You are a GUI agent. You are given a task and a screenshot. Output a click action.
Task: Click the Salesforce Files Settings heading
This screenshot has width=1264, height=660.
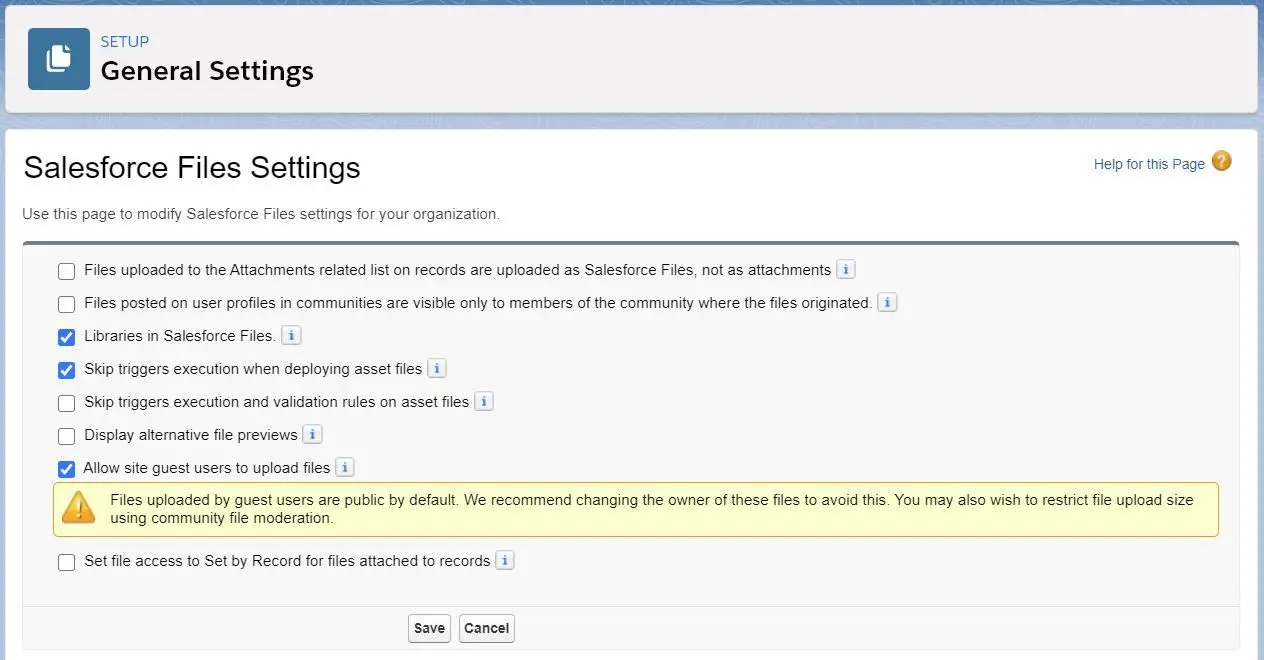[x=192, y=167]
